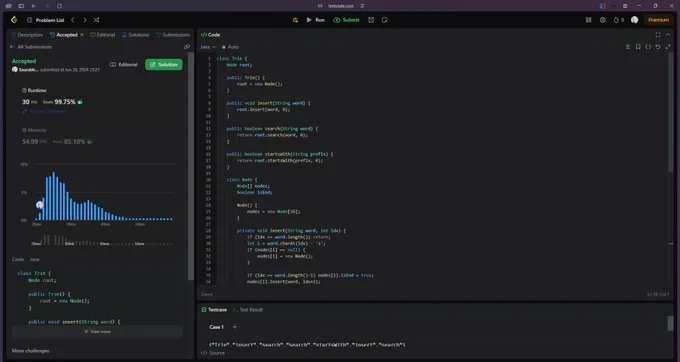Open the settings gear in LeetCode navbar
The height and width of the screenshot is (362, 680).
603,20
